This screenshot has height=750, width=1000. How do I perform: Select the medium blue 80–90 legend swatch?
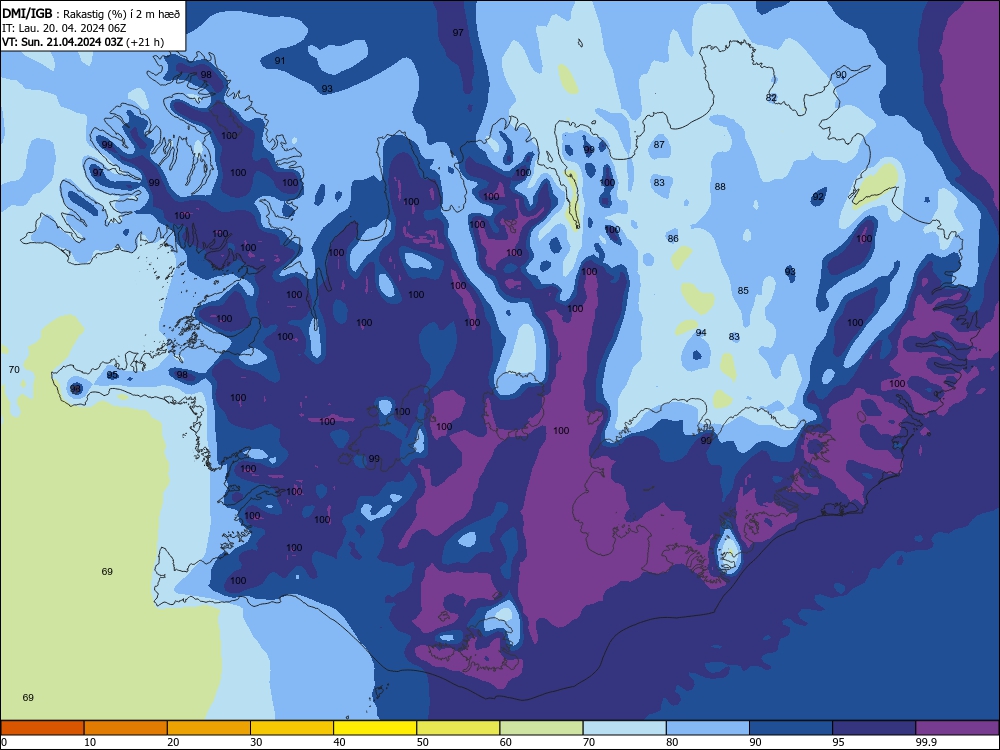708,728
